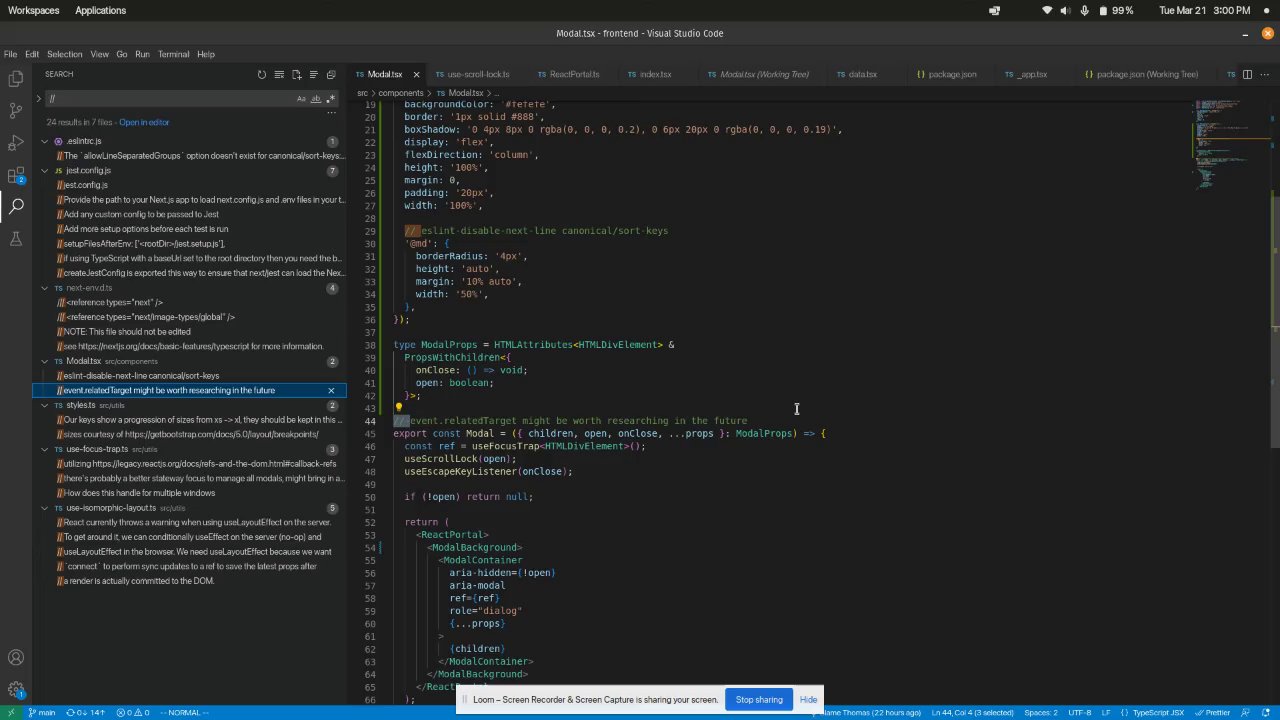Image resolution: width=1280 pixels, height=720 pixels.
Task: Open the Testing flask view
Action: 16,238
